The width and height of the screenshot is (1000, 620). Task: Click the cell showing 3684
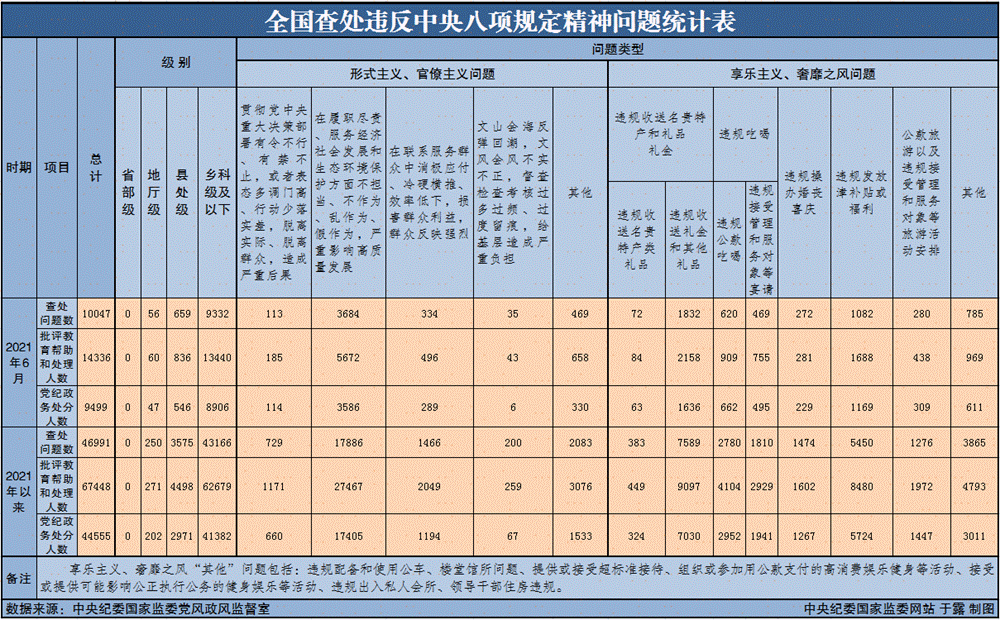pos(348,314)
